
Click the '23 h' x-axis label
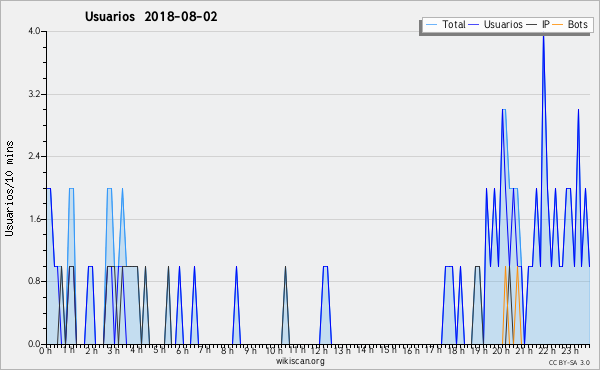point(569,350)
